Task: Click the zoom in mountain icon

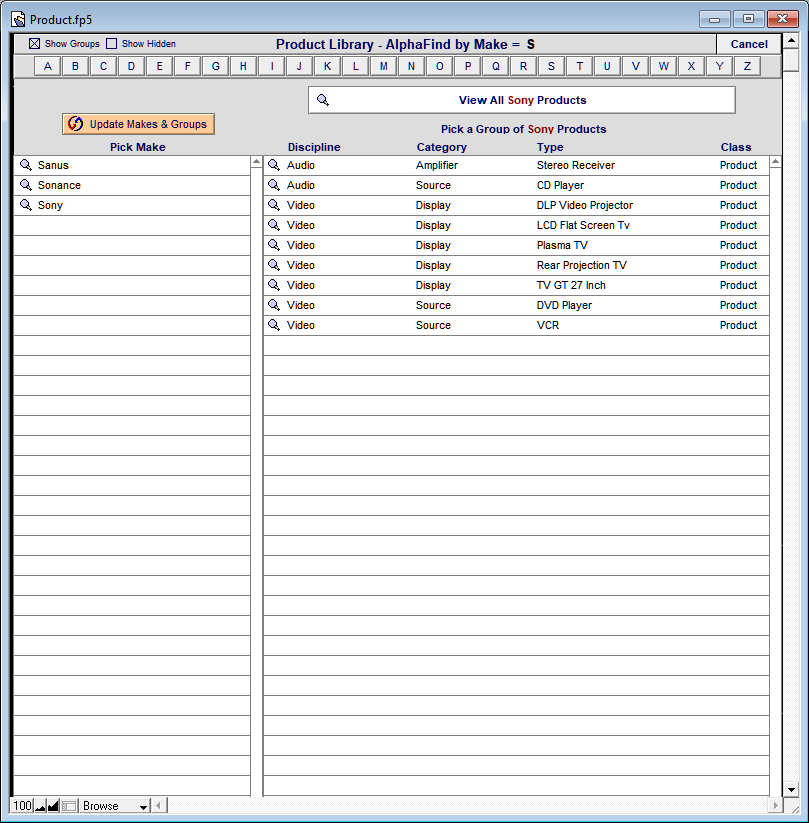Action: click(53, 806)
